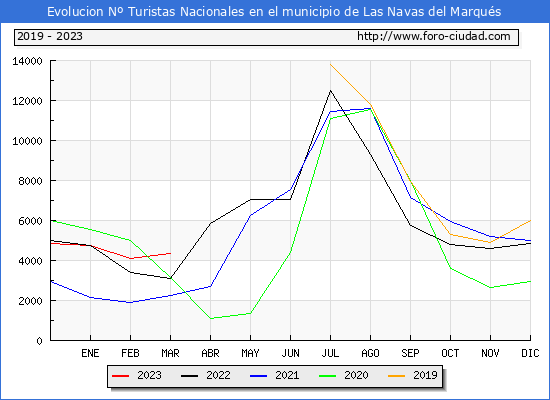Image resolution: width=550 pixels, height=400 pixels.
Task: Click the FEB month axis label
Action: (130, 353)
